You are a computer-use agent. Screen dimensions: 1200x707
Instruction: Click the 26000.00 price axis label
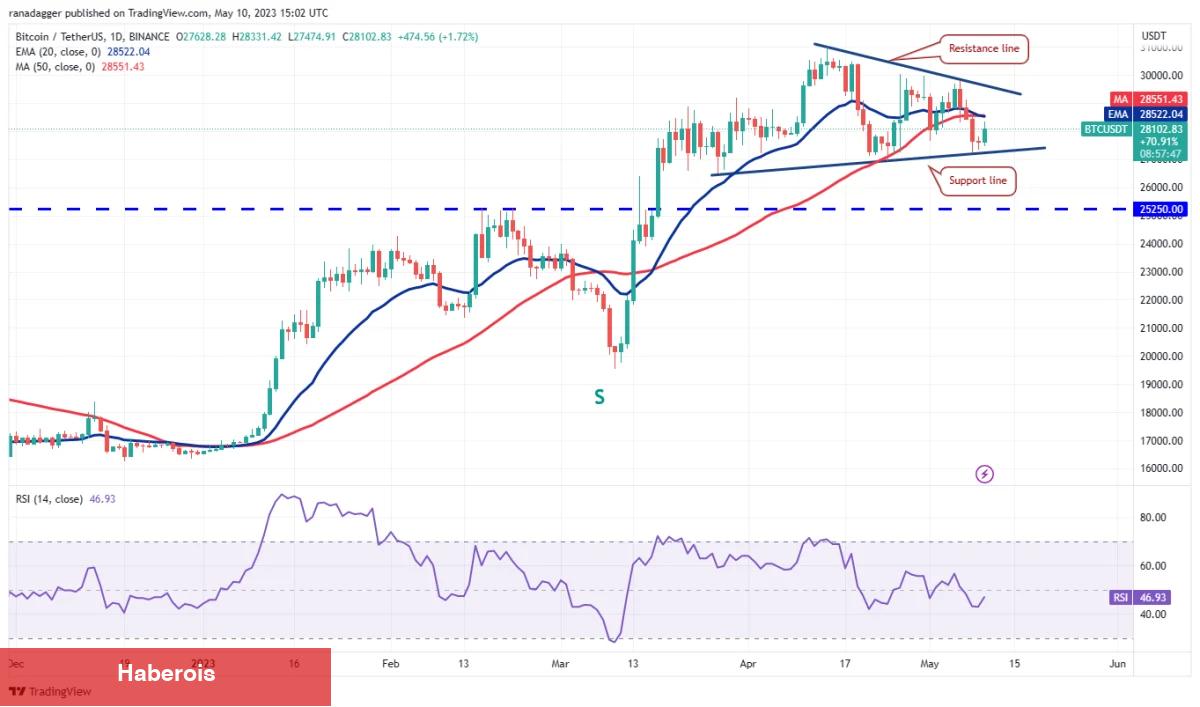point(1160,187)
